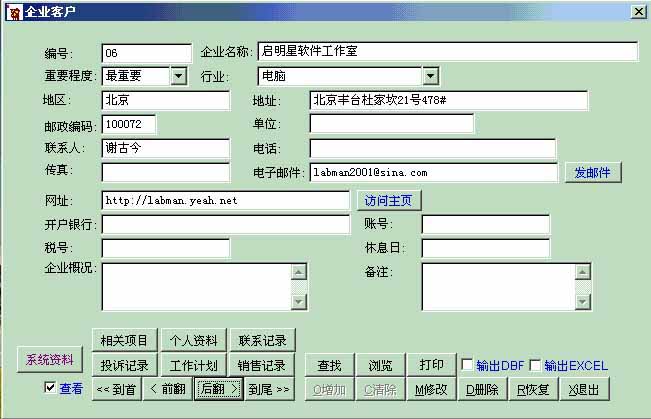Viewport: 651px width, 419px height.
Task: Click down arrow of 备注 scrollbar
Action: 582,301
